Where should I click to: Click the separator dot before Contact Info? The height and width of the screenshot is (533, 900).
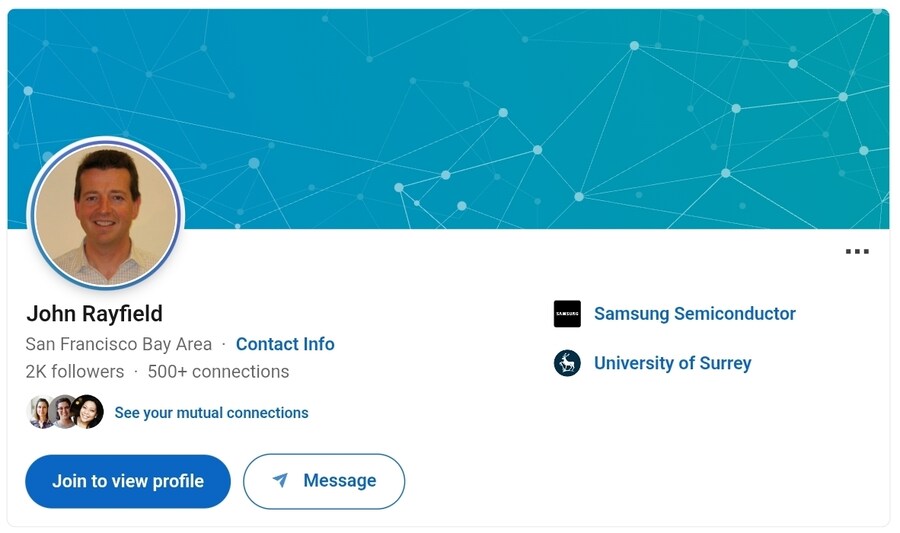pos(224,344)
